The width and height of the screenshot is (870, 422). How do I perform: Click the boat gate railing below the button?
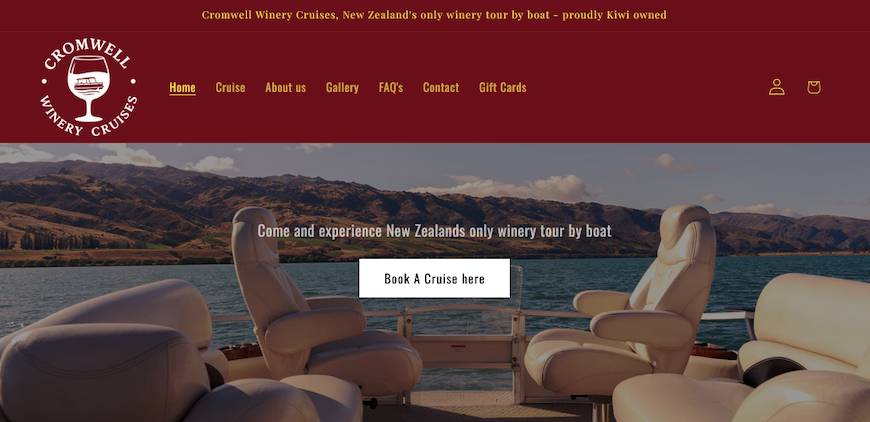463,333
